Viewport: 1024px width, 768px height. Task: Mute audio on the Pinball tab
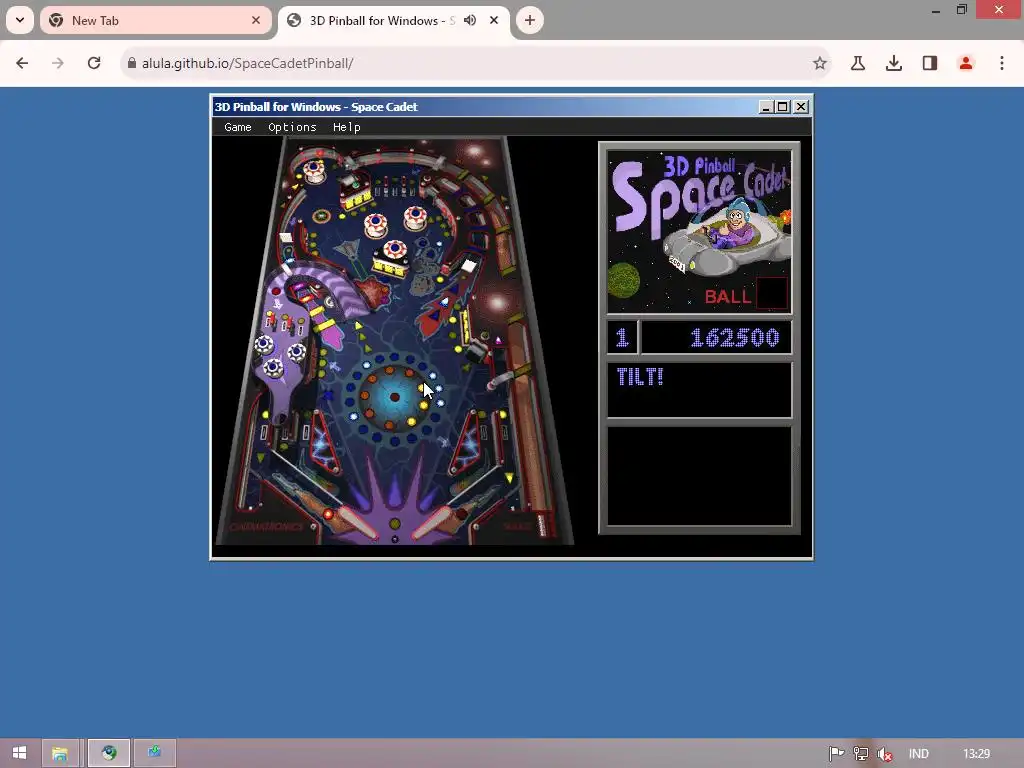470,20
